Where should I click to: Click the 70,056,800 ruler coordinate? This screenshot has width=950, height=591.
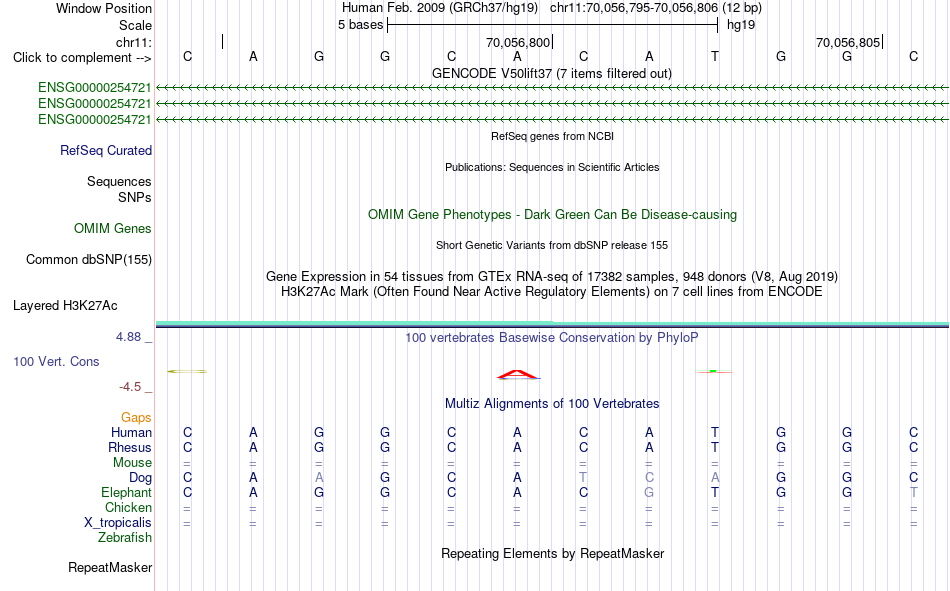(x=518, y=42)
